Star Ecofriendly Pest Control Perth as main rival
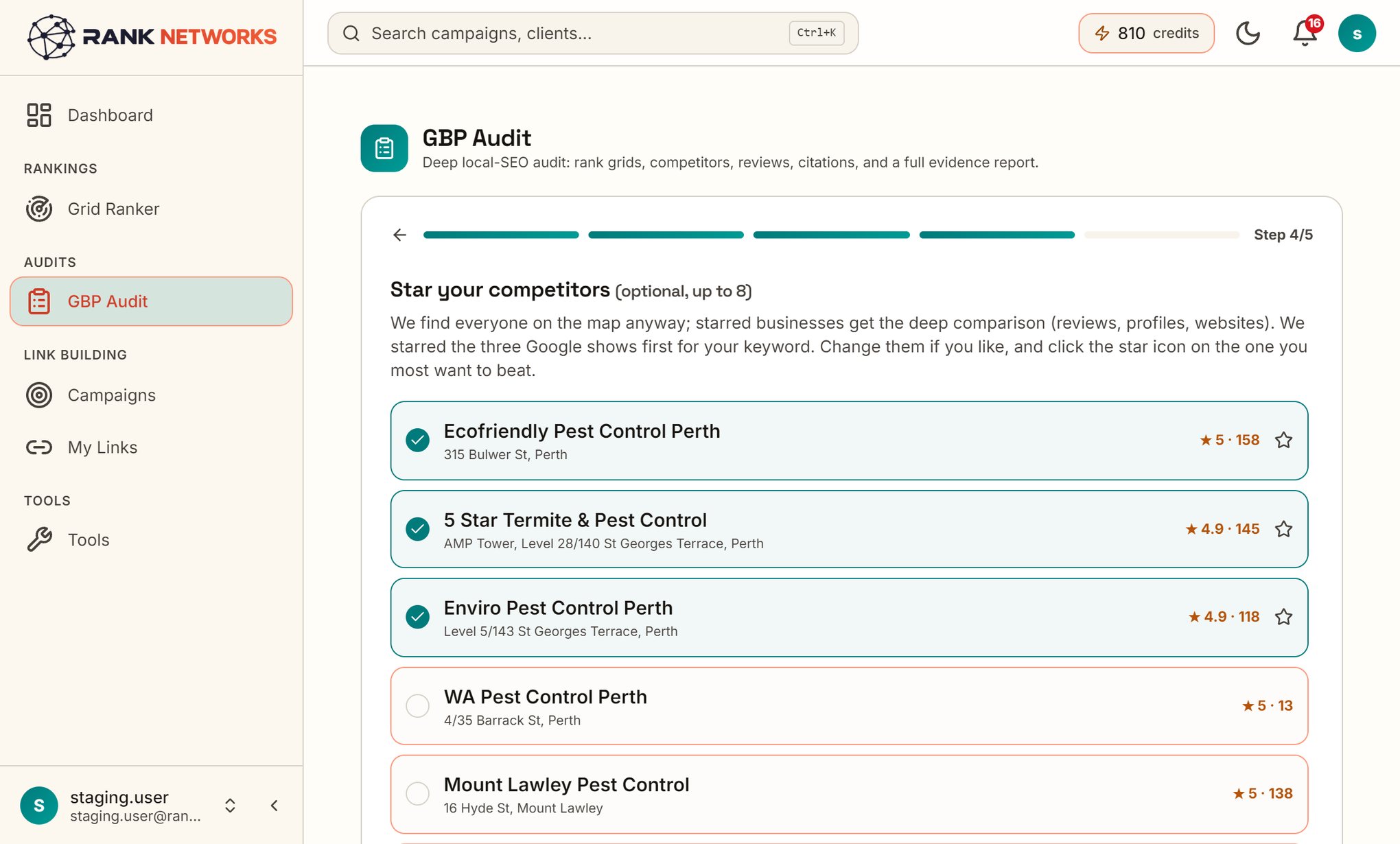 click(1283, 440)
